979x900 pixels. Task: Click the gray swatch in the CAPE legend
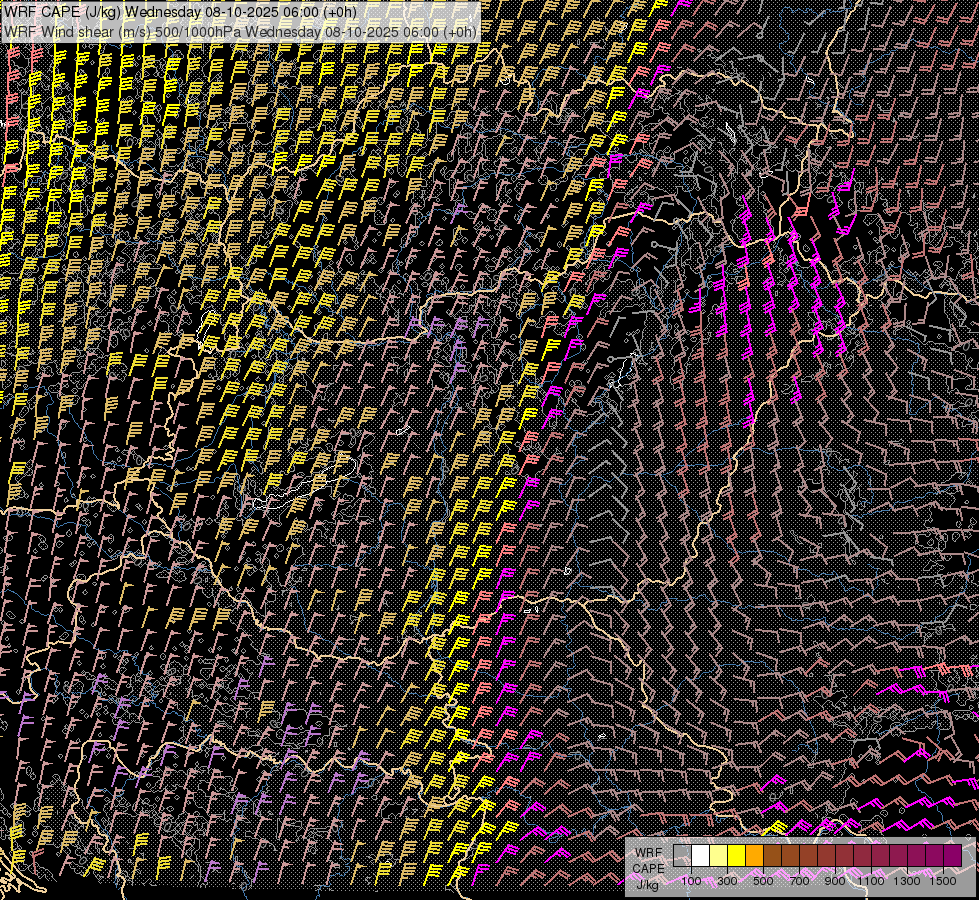(x=683, y=855)
